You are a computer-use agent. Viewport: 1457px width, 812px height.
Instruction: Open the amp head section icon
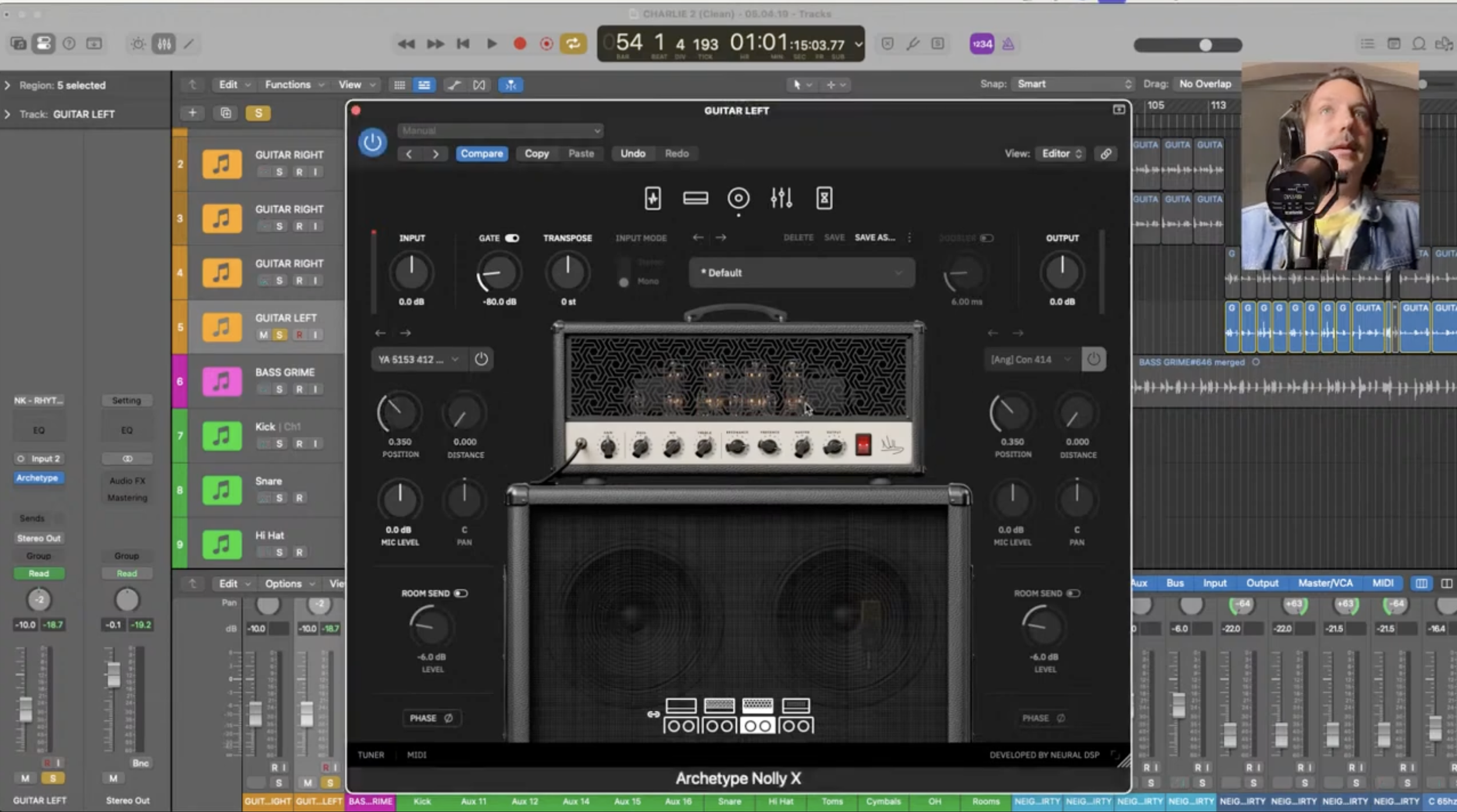pos(696,198)
